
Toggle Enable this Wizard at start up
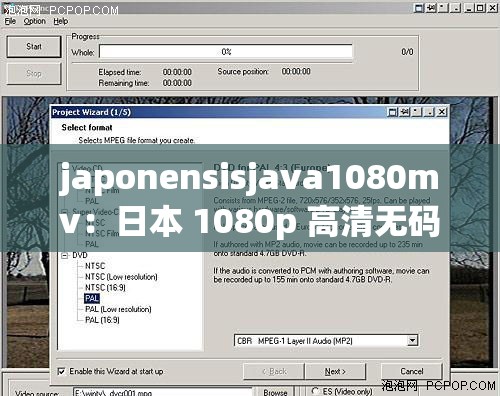(x=61, y=371)
